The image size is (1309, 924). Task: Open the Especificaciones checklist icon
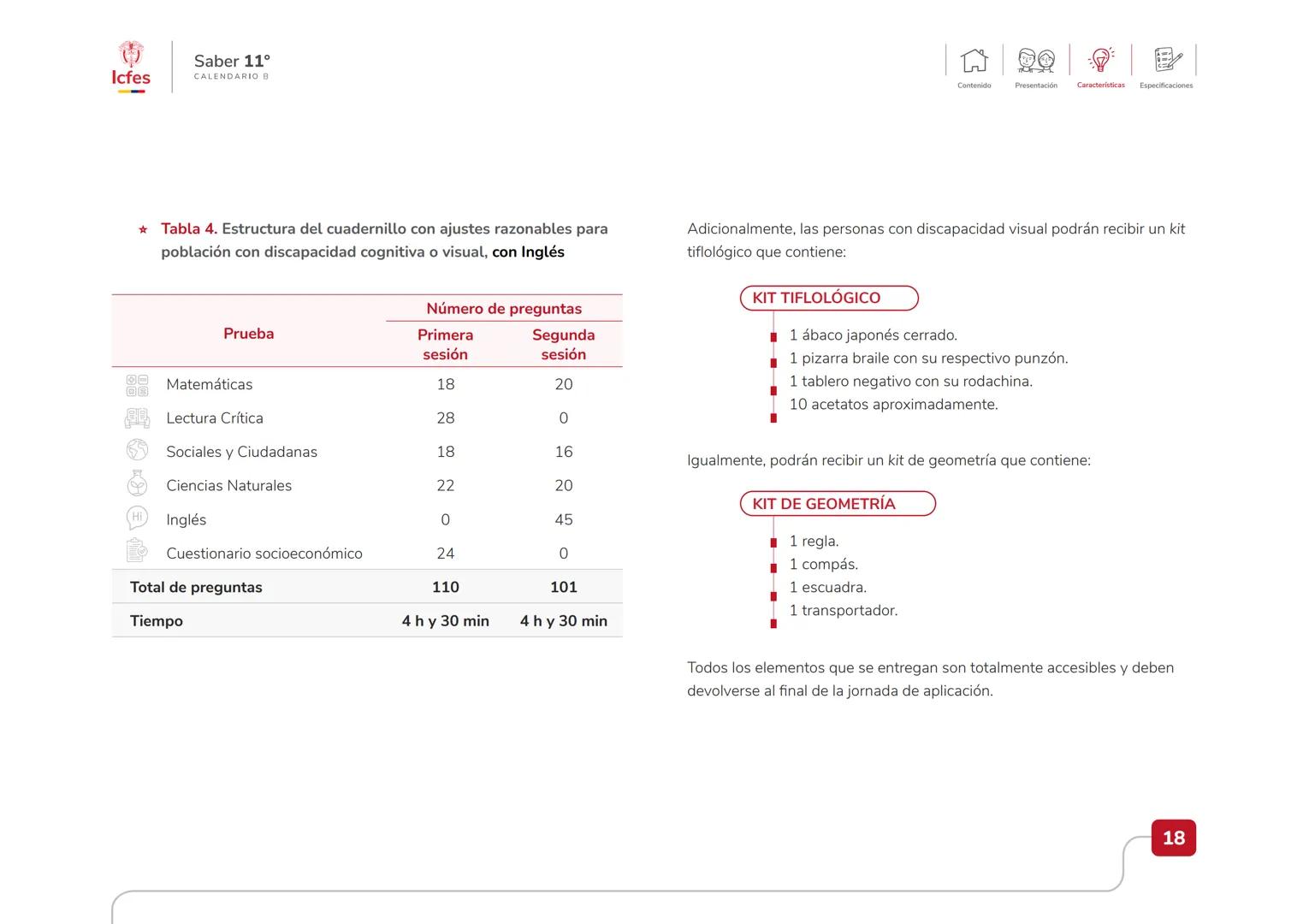click(x=1167, y=60)
